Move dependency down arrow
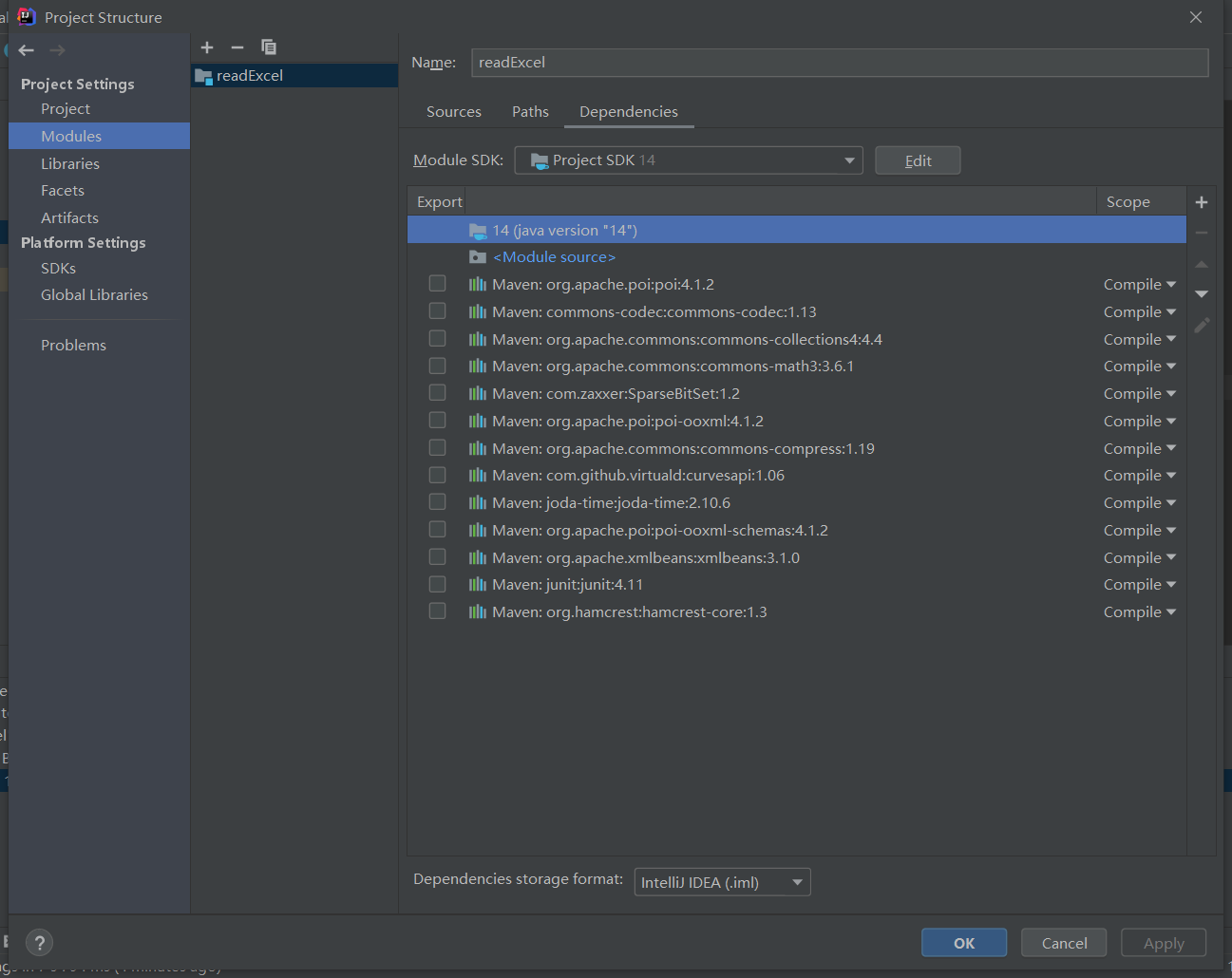Image resolution: width=1232 pixels, height=978 pixels. coord(1202,294)
